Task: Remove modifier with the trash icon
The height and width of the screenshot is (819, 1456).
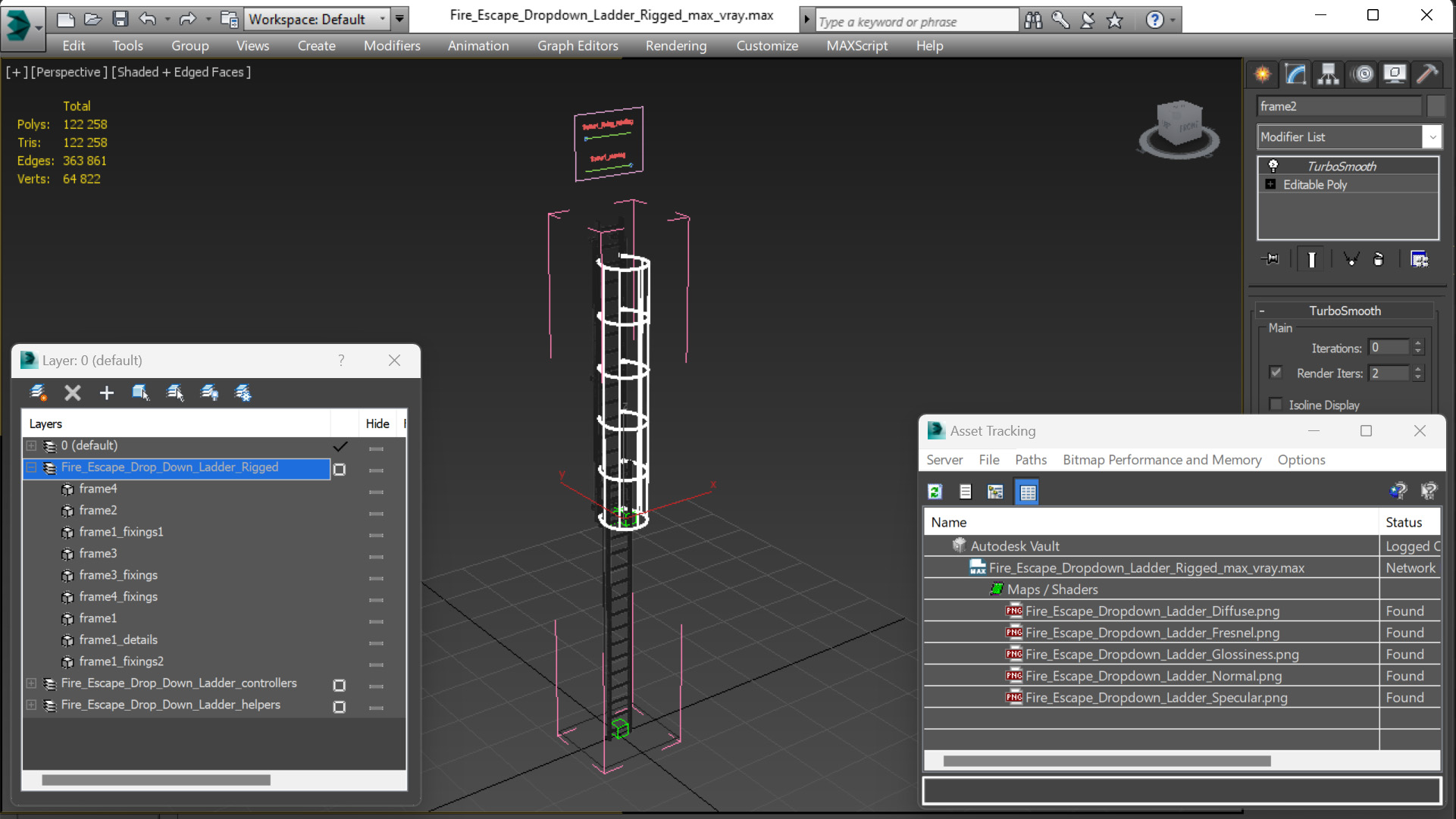Action: [x=1379, y=259]
